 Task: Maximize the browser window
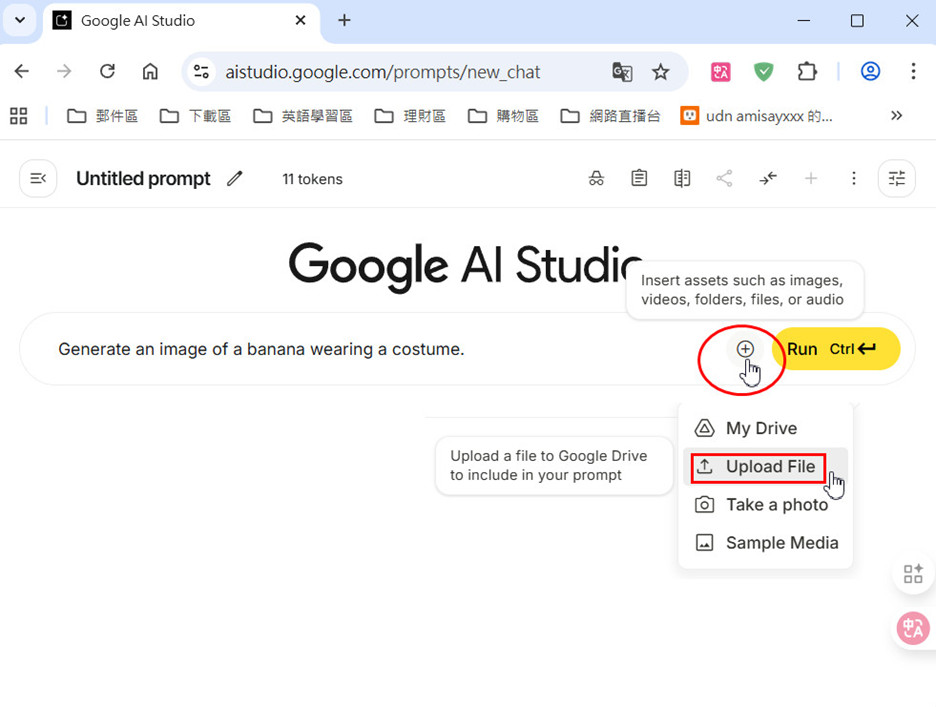click(857, 20)
